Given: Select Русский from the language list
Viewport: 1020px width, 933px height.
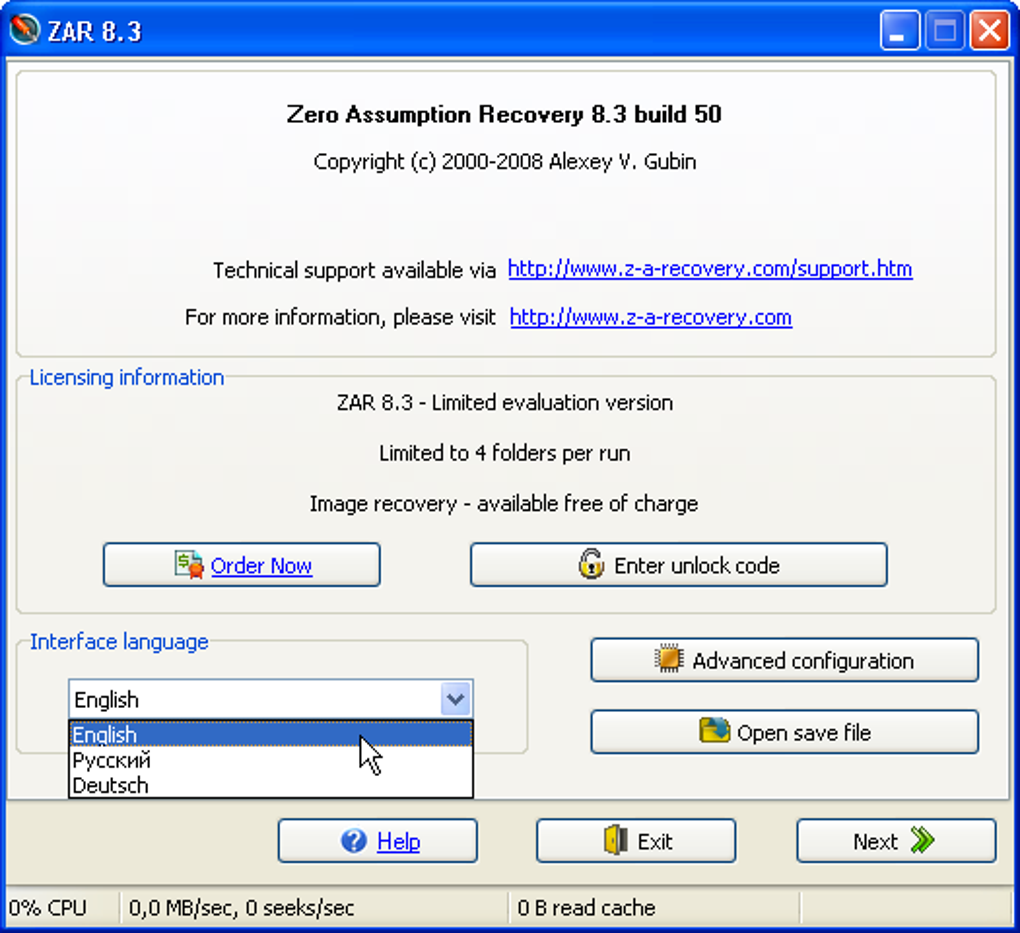Looking at the screenshot, I should pos(271,759).
